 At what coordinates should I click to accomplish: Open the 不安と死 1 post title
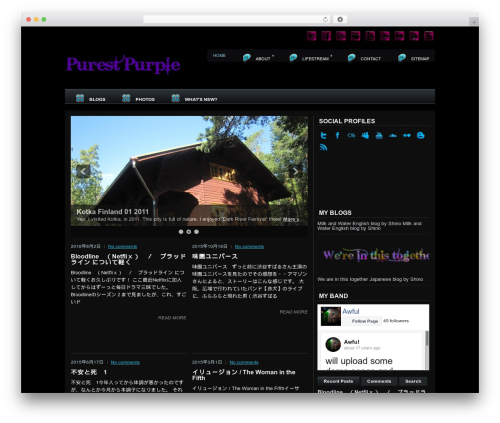tap(89, 372)
